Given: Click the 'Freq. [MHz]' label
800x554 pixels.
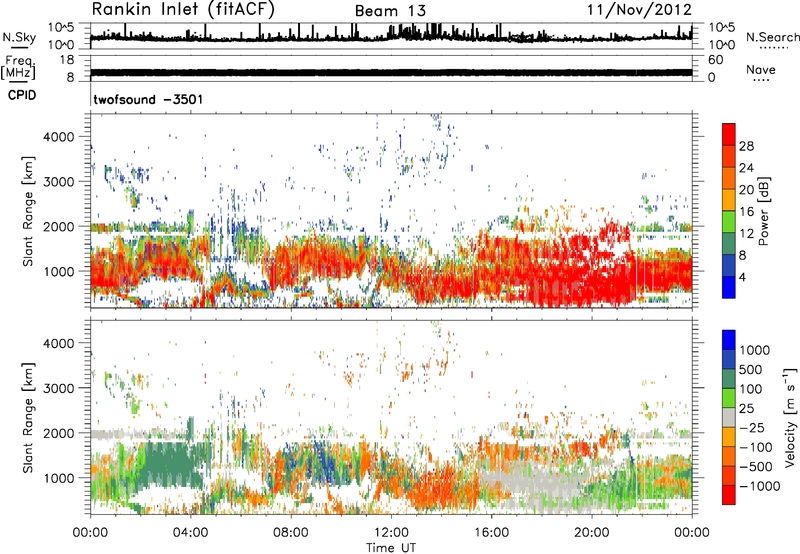Looking at the screenshot, I should click(x=18, y=67).
